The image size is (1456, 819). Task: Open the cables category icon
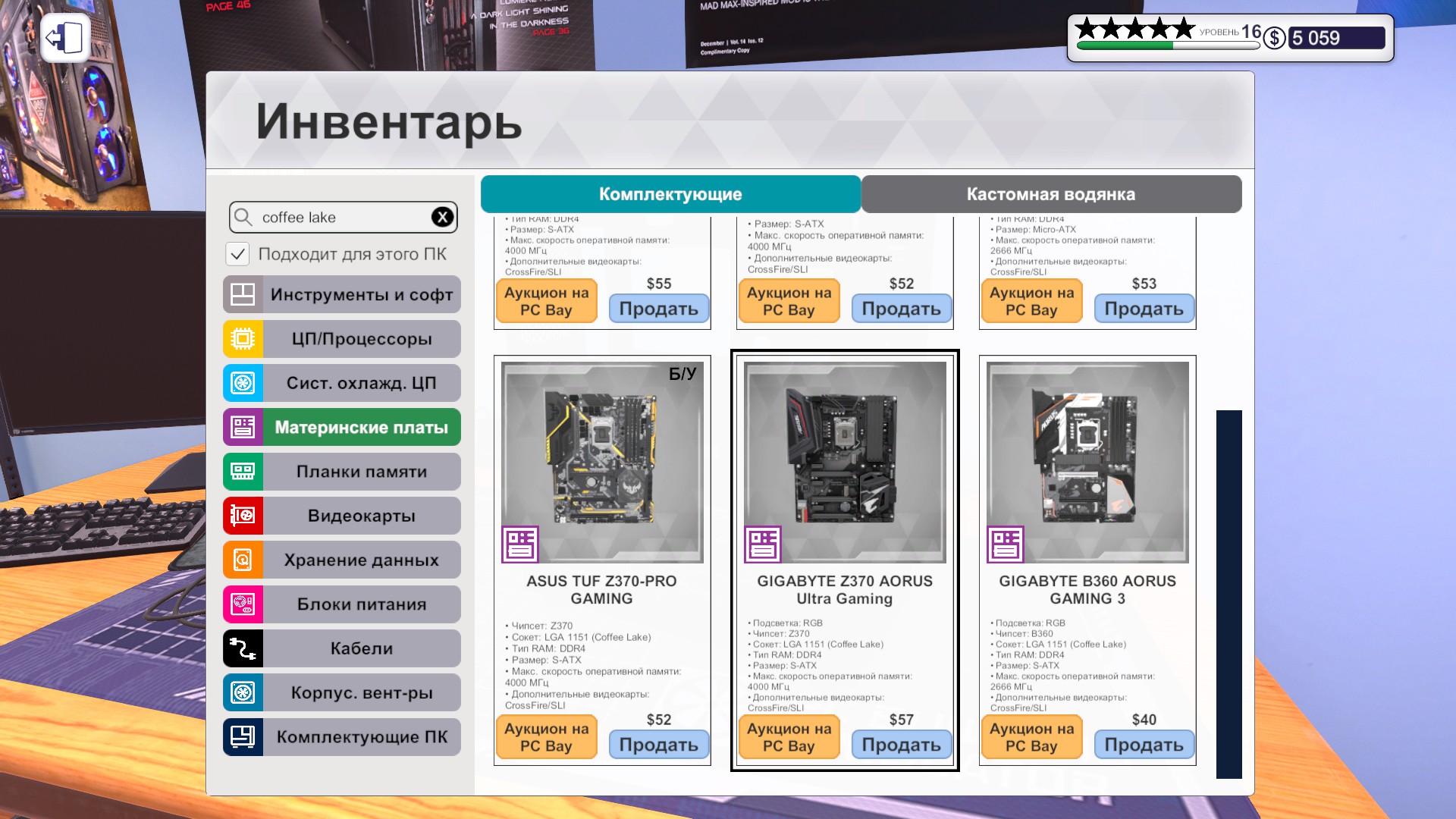coord(243,648)
